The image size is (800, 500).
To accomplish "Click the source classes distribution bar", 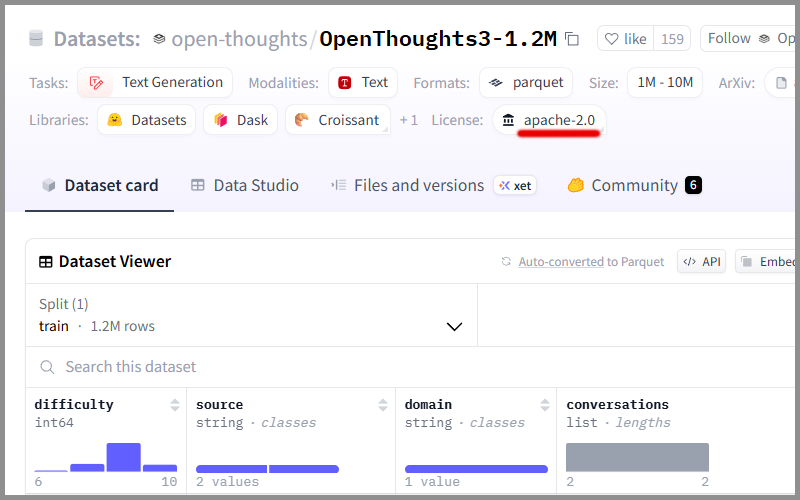I will click(267, 469).
